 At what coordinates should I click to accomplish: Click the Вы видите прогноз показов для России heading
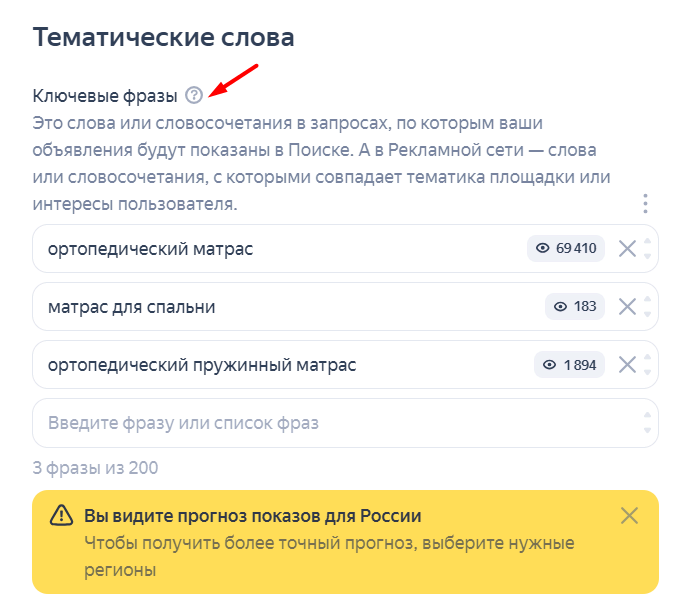(253, 516)
